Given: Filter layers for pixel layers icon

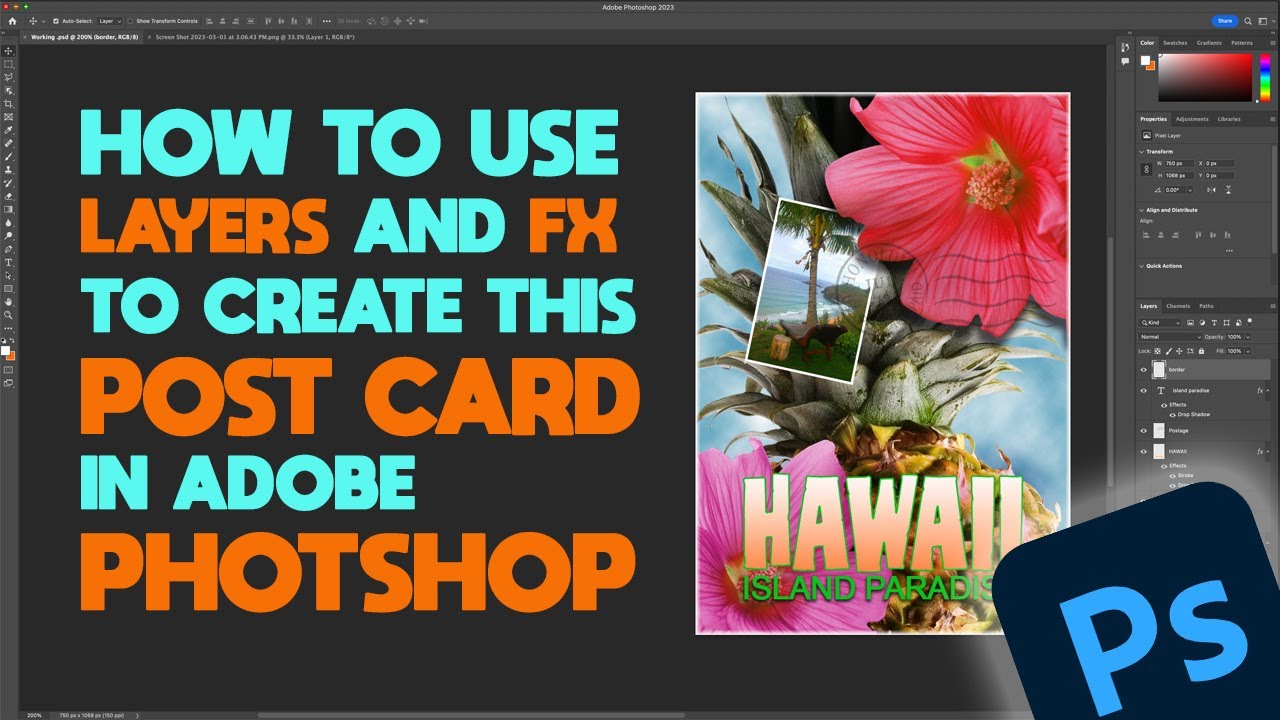Looking at the screenshot, I should (x=1190, y=323).
